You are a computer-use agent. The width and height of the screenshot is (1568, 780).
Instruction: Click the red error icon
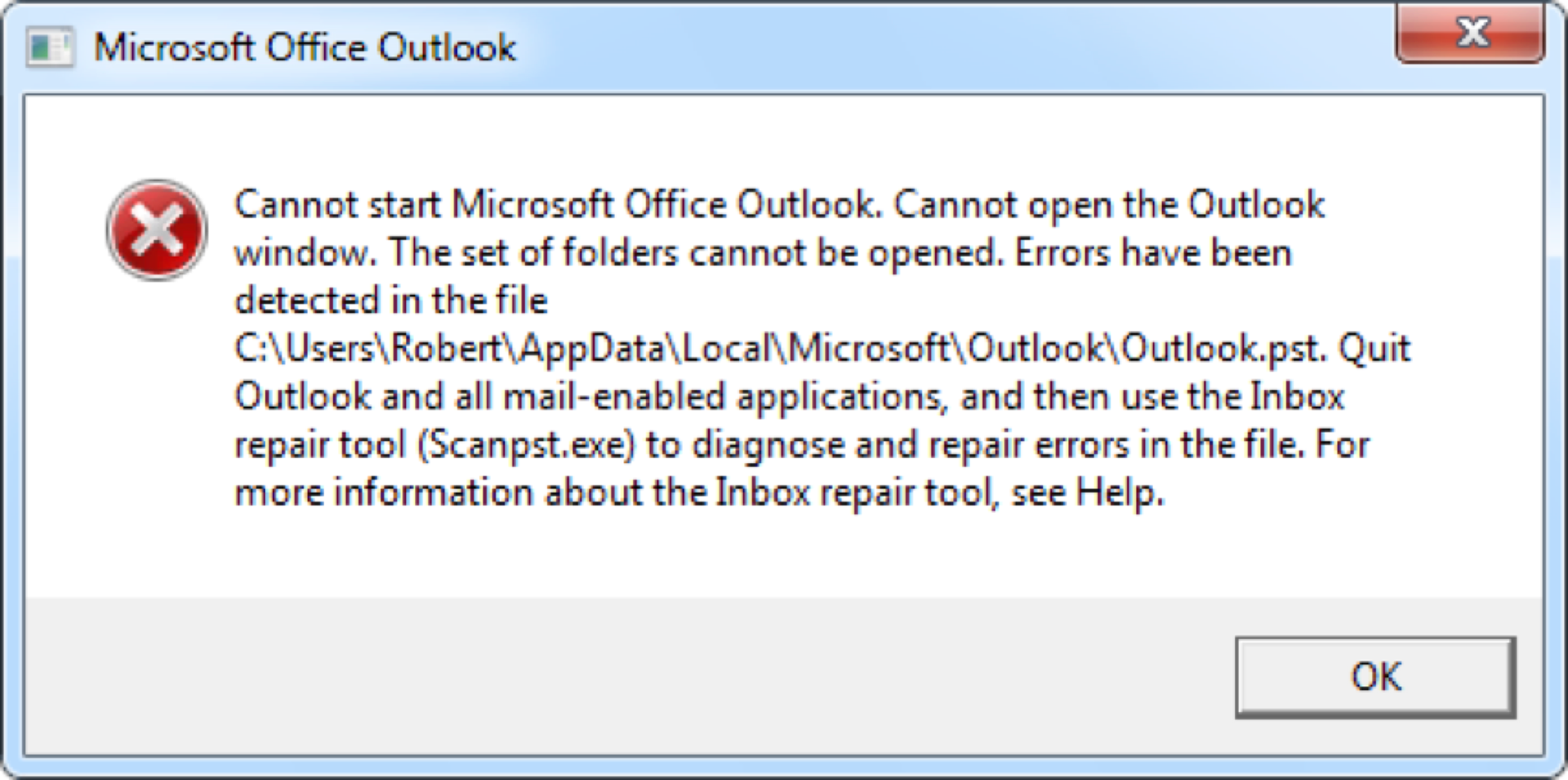157,230
